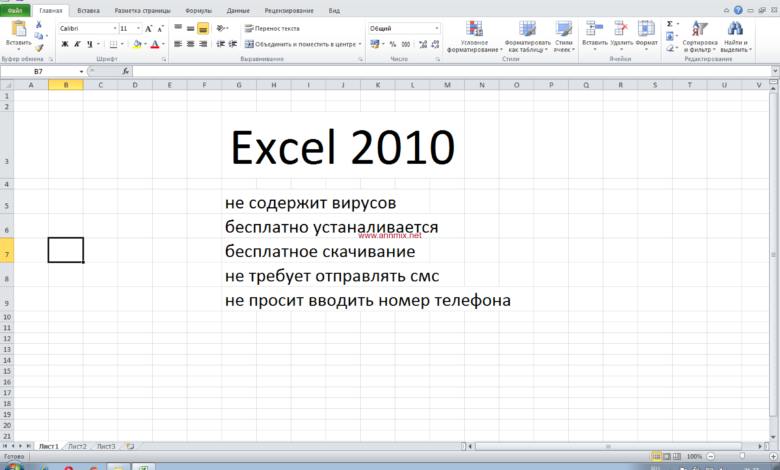This screenshot has height=470, width=780.
Task: Decrease decimal places
Action: tap(435, 44)
